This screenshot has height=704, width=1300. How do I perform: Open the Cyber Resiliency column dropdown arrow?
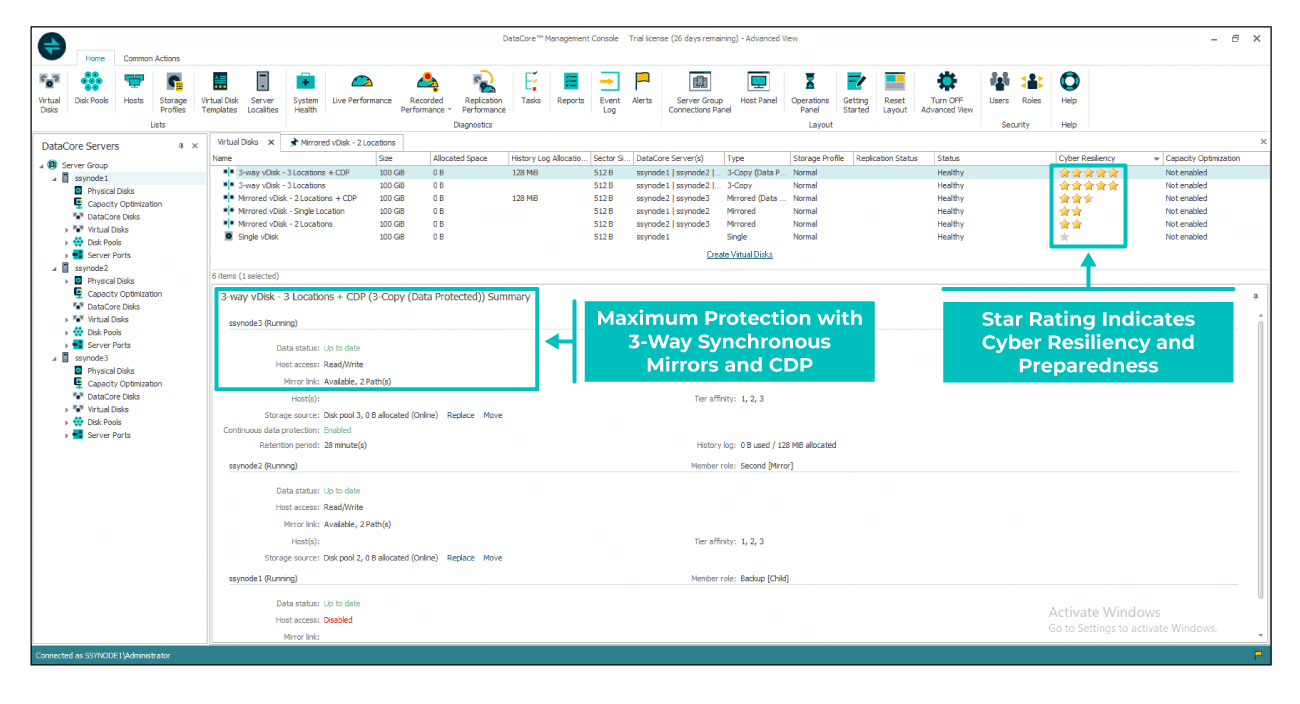(x=1156, y=159)
